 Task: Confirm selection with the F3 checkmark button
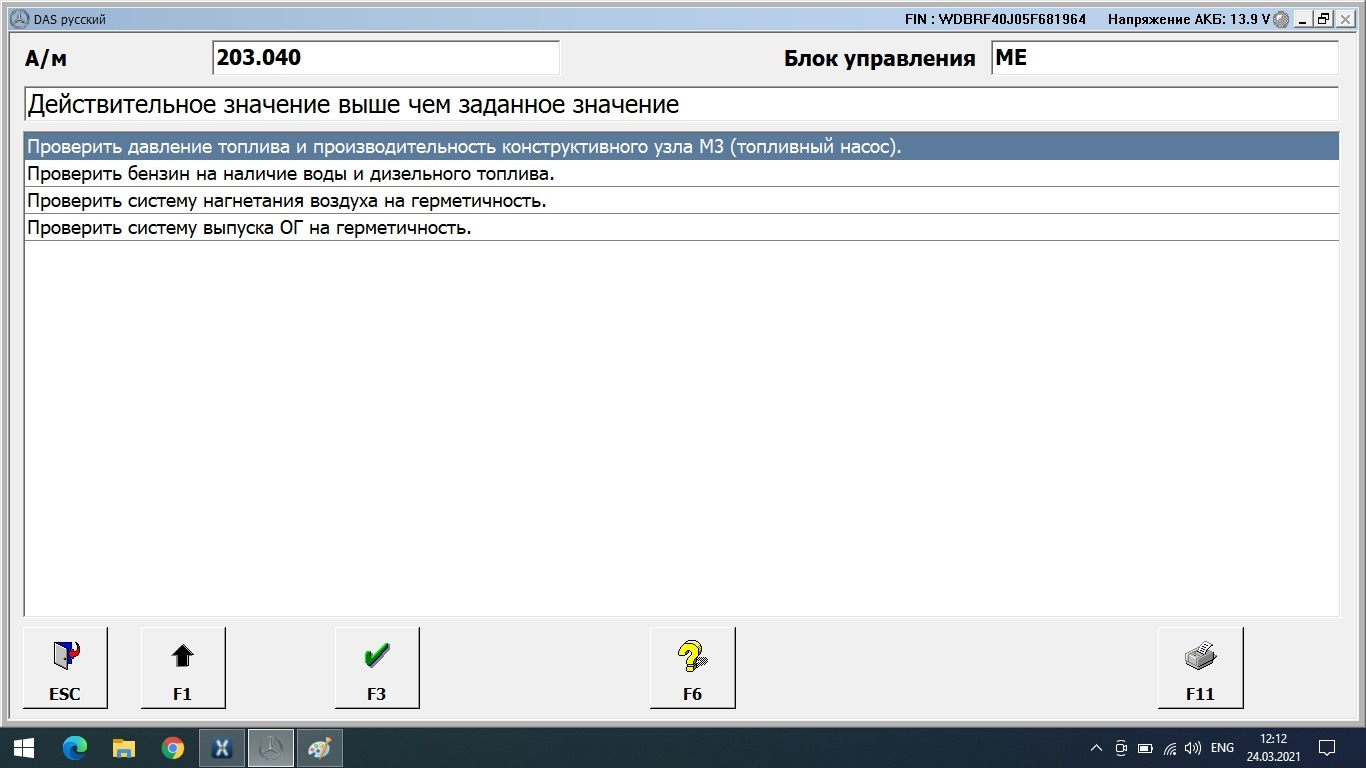point(377,668)
